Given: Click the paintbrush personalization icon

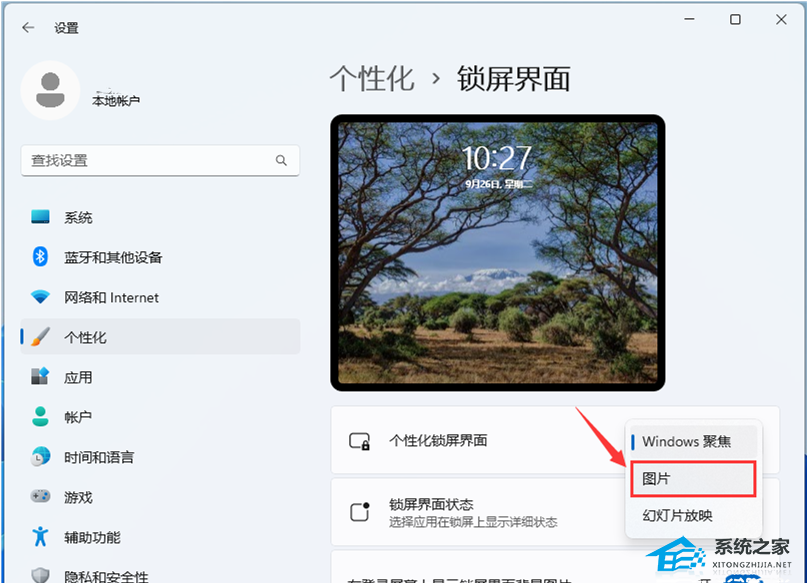Looking at the screenshot, I should point(40,337).
